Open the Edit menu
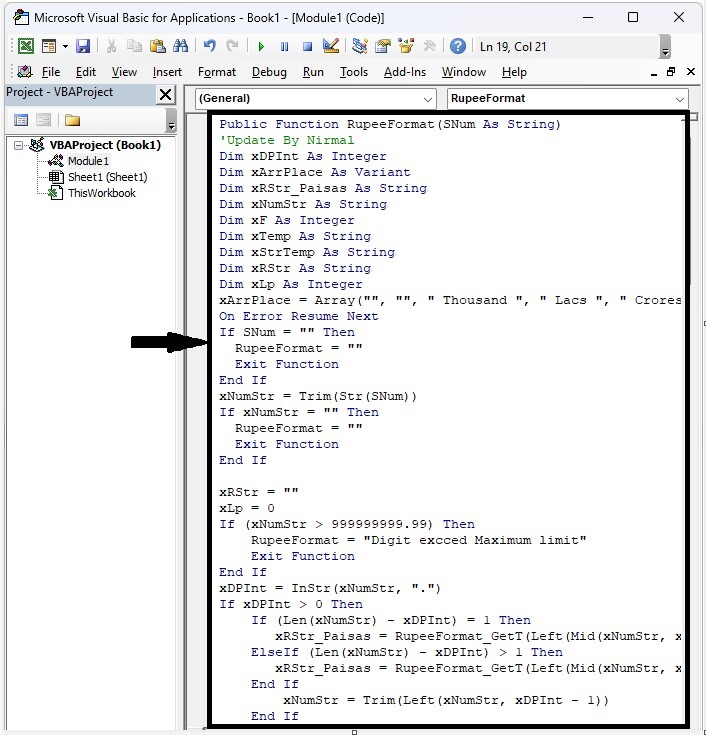The image size is (706, 735). pos(86,72)
